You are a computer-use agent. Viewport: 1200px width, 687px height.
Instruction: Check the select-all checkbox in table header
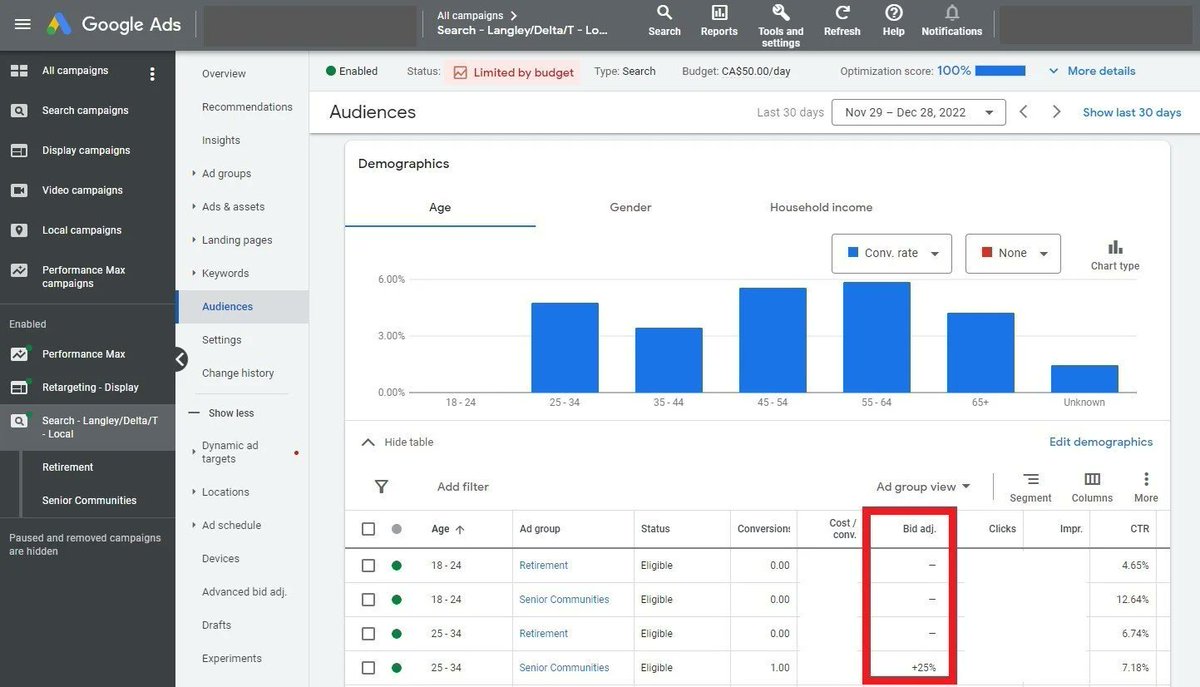pos(368,528)
